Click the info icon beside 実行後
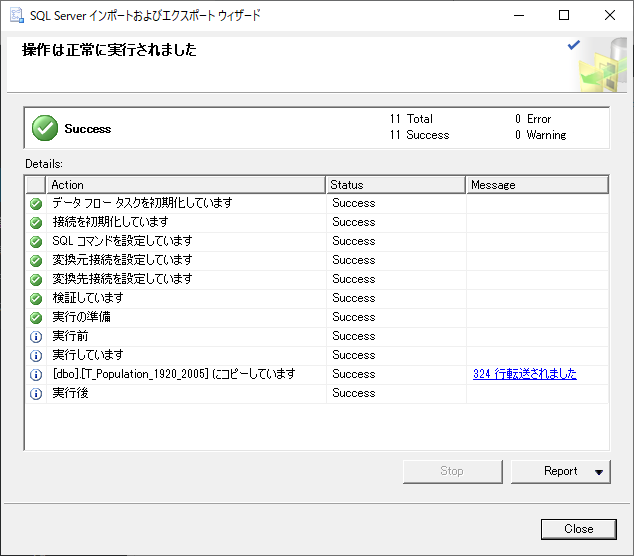The width and height of the screenshot is (634, 556). [x=36, y=393]
